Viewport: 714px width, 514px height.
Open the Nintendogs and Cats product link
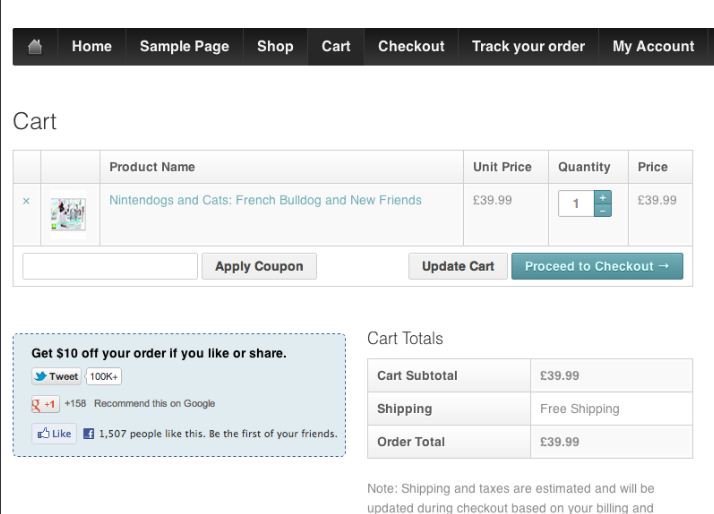(265, 200)
